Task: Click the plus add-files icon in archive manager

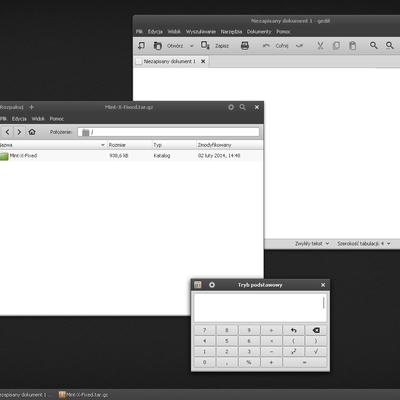Action: 32,107
